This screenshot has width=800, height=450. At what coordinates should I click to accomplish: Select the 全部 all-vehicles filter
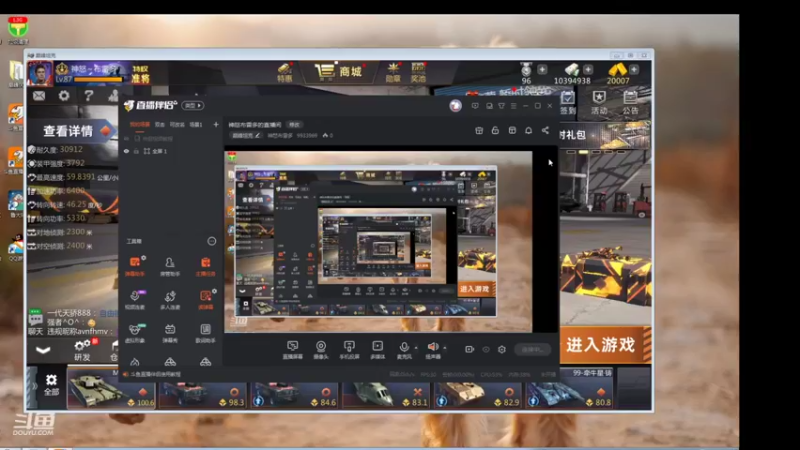click(x=52, y=385)
